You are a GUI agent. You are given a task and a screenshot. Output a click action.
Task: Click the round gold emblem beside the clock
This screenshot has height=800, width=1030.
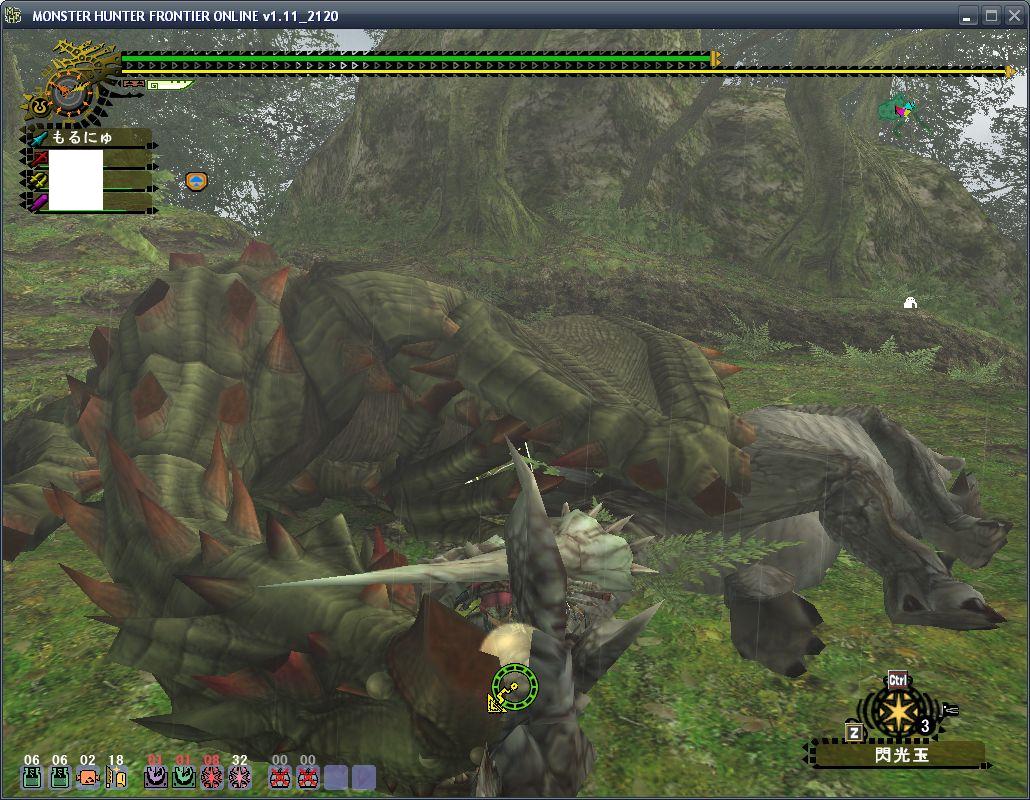pos(41,104)
